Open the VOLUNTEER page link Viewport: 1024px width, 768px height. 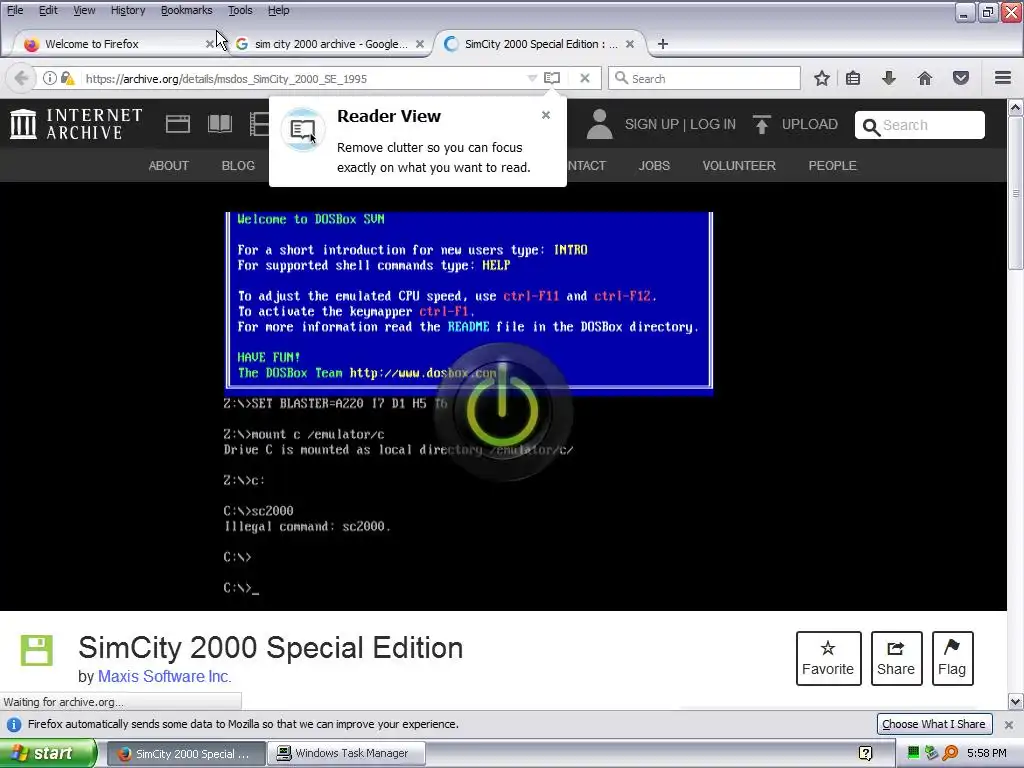click(739, 166)
